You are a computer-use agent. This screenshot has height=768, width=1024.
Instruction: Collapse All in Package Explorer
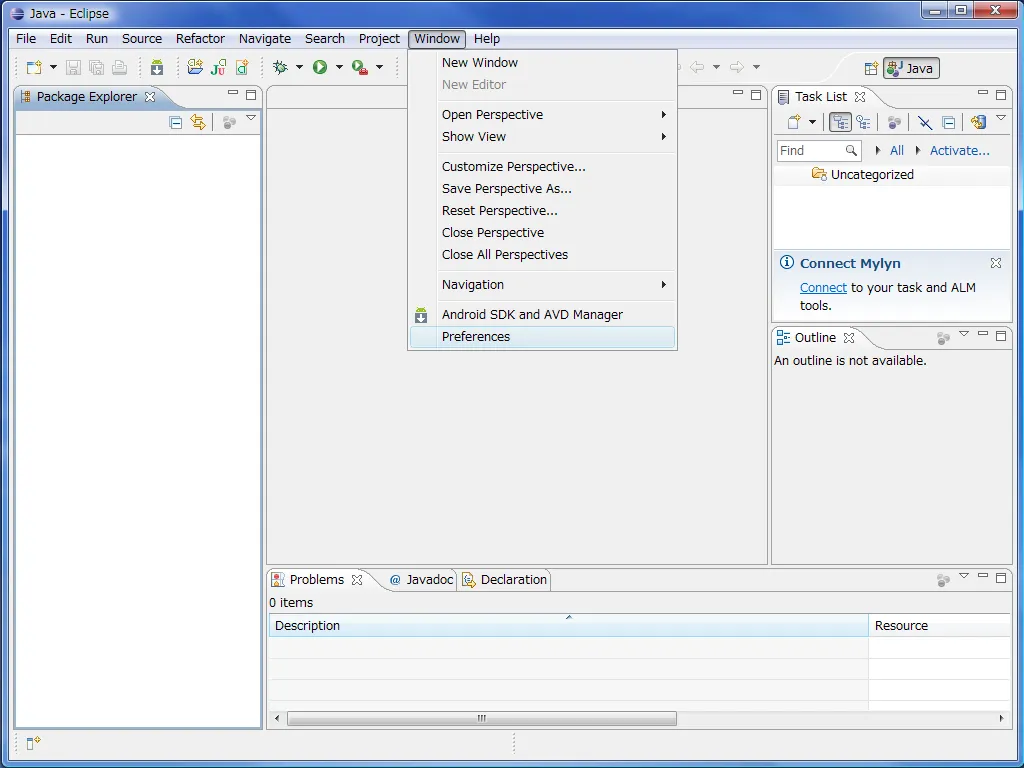coord(175,122)
